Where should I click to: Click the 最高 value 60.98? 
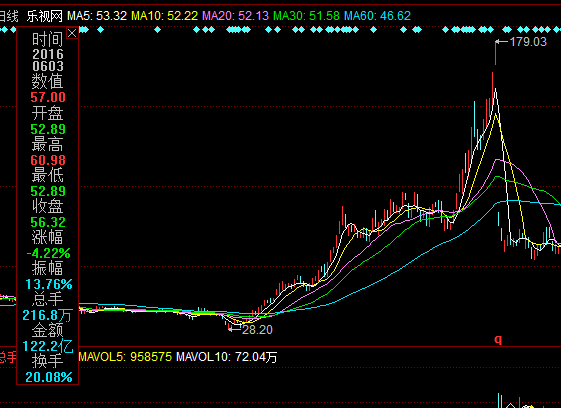pos(48,160)
